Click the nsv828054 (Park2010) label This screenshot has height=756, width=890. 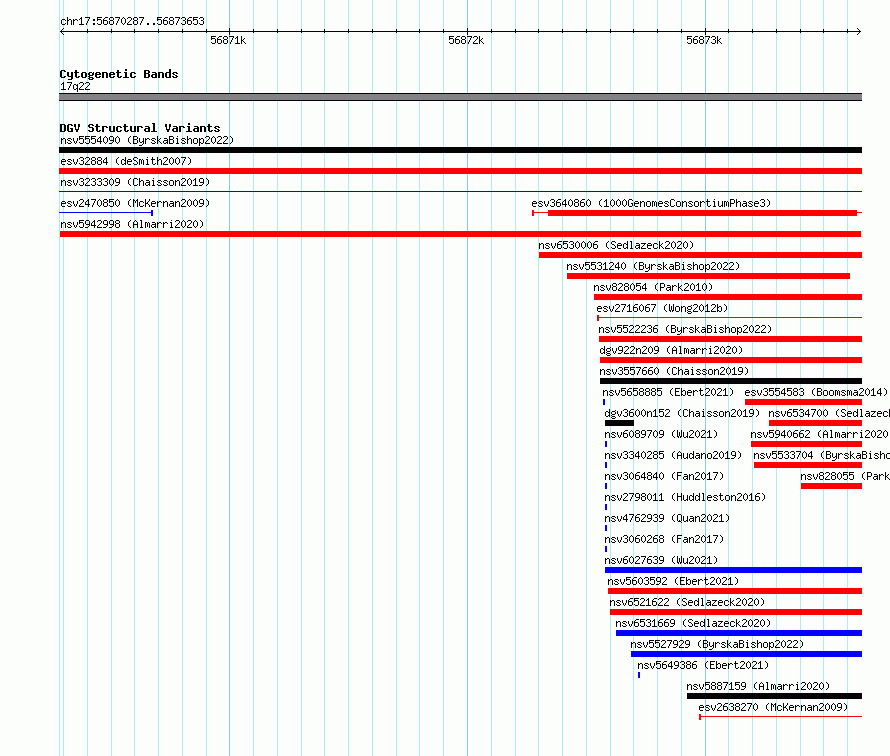[x=653, y=287]
